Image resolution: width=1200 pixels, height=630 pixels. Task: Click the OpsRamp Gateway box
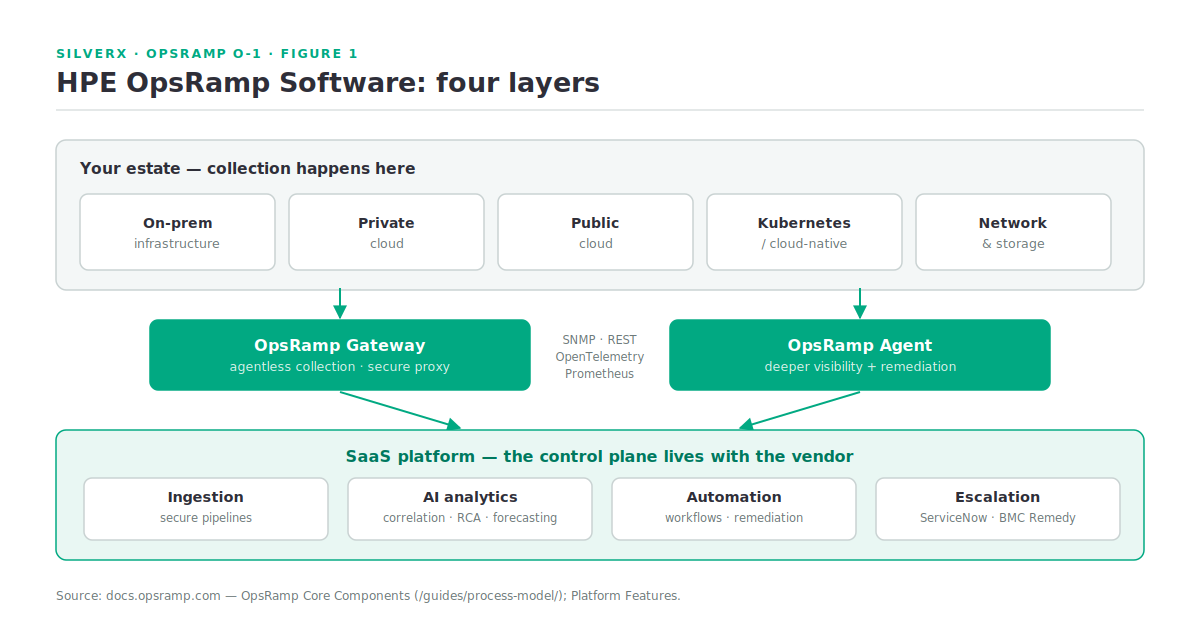(x=340, y=355)
